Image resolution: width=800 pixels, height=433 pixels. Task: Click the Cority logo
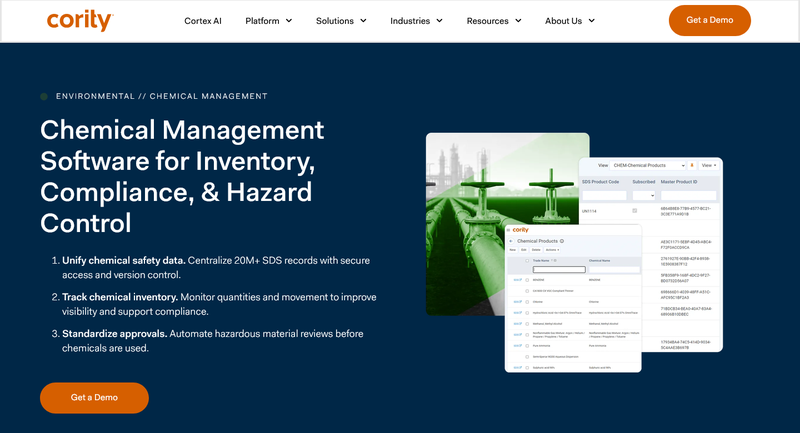tap(80, 20)
